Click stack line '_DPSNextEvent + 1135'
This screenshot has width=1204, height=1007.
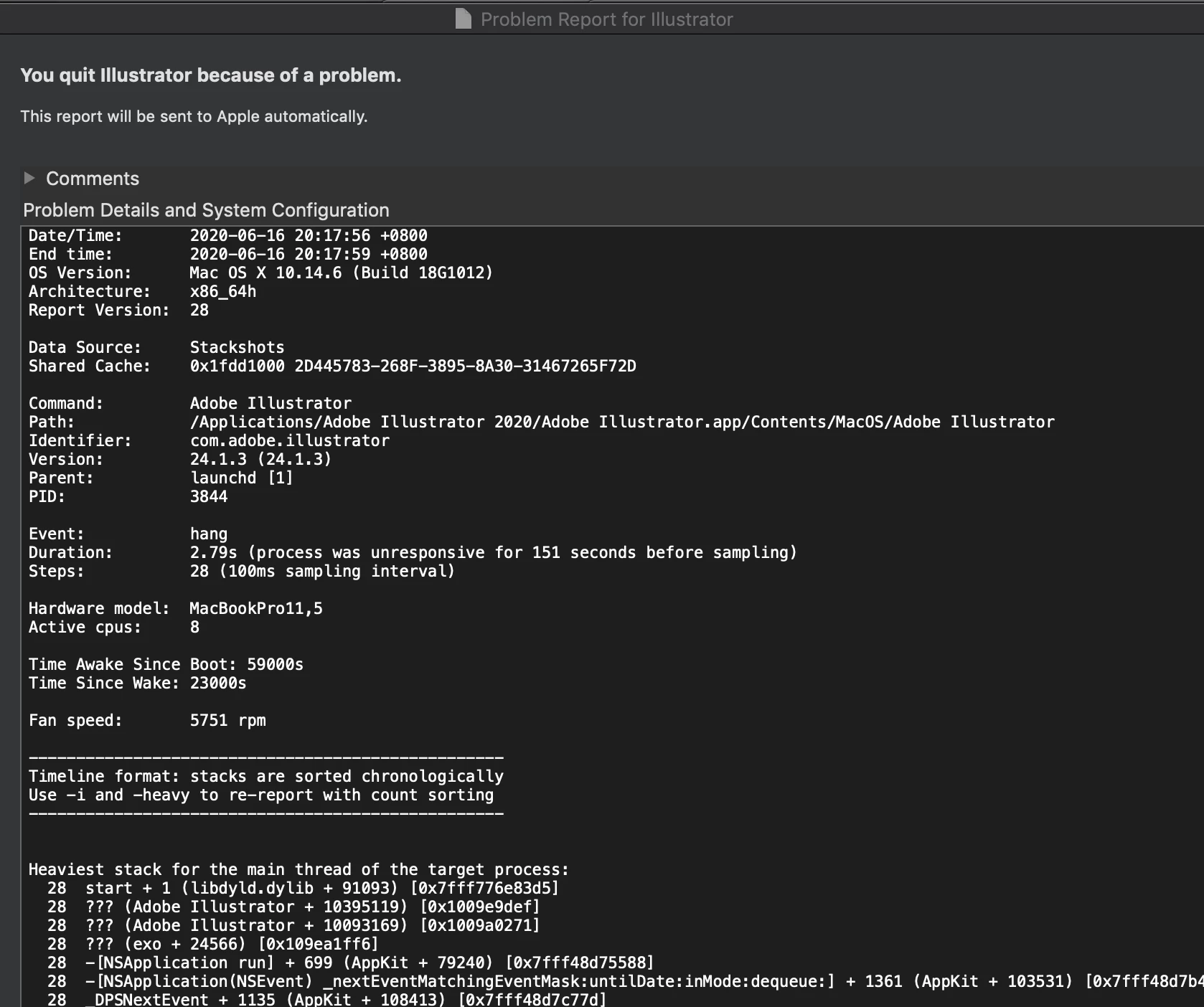tap(326, 998)
